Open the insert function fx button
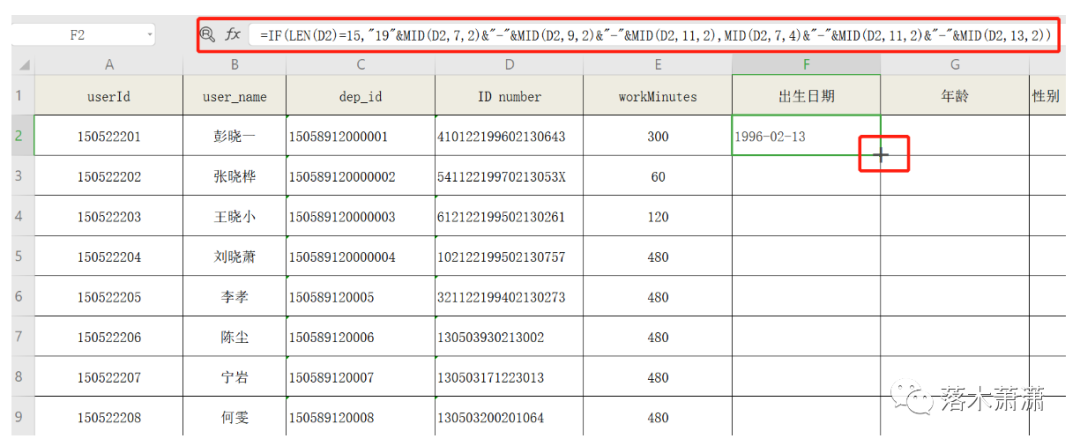 233,33
